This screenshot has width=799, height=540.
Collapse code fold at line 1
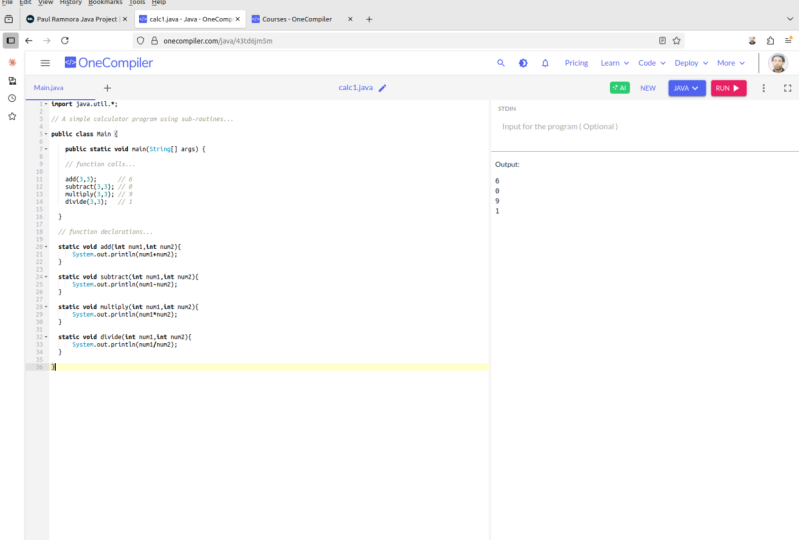[46, 104]
